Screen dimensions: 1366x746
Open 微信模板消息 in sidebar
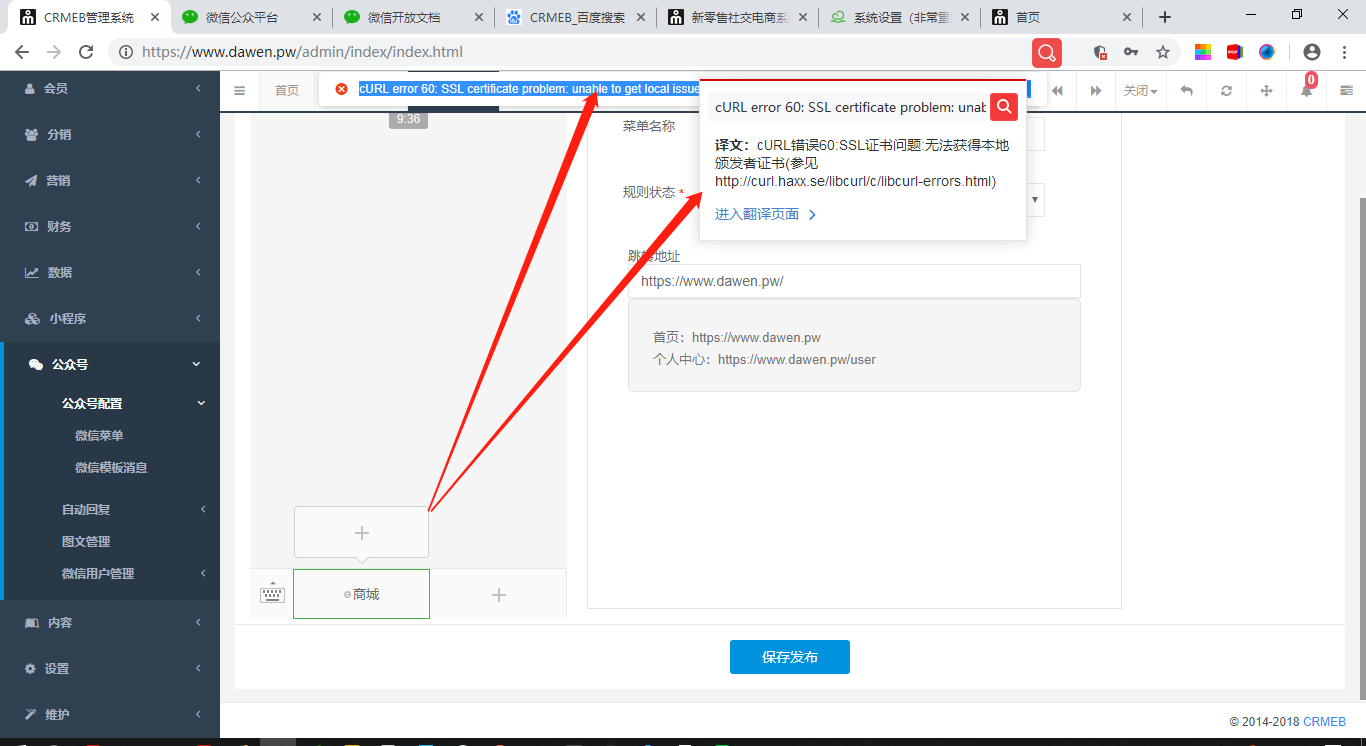point(111,467)
